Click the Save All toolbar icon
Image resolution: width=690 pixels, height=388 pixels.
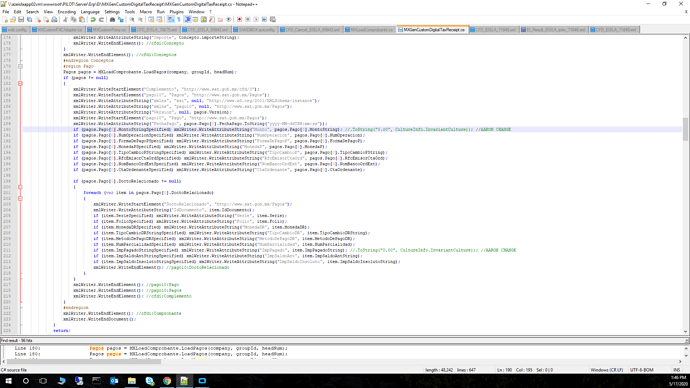tap(29, 19)
